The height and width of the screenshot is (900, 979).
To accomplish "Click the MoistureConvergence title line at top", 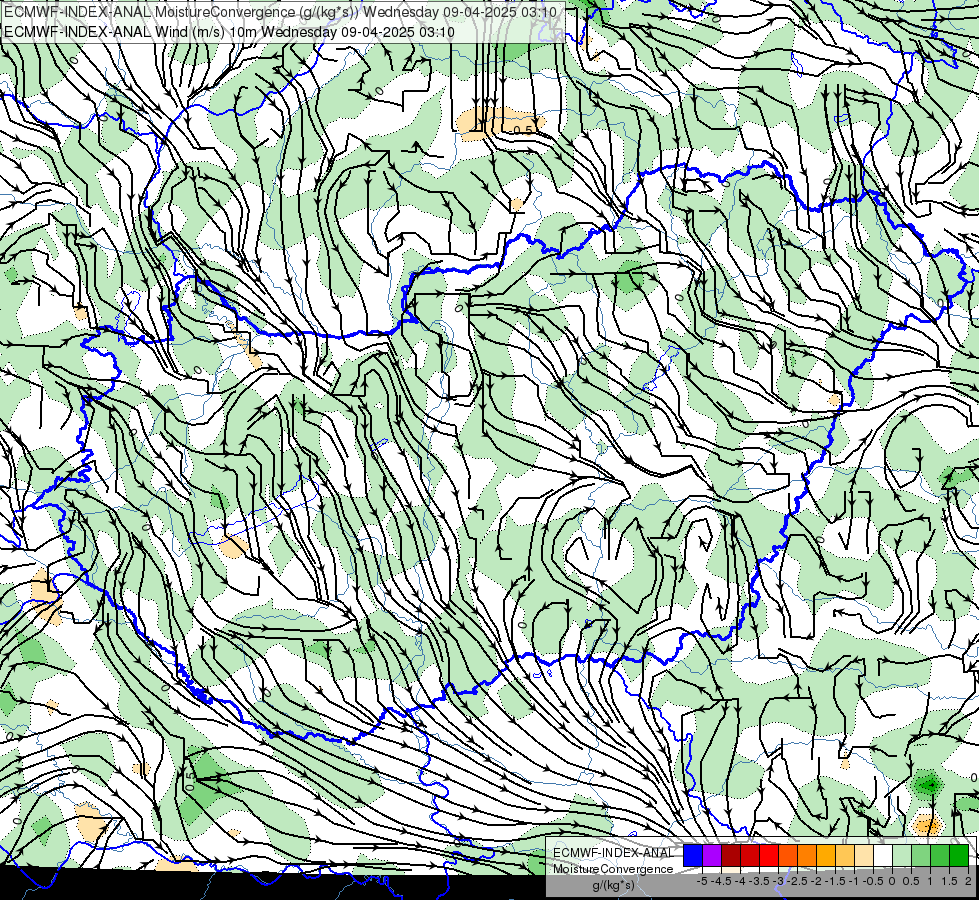I will tap(280, 12).
